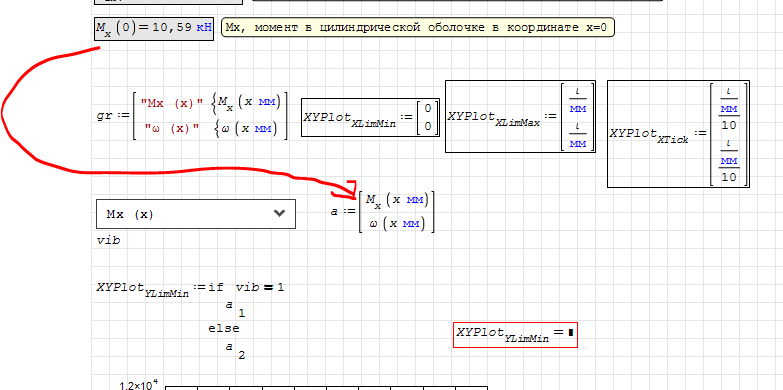Click the "Mx (x)" string in gr matrix
Image resolution: width=783 pixels, height=390 pixels.
(172, 103)
